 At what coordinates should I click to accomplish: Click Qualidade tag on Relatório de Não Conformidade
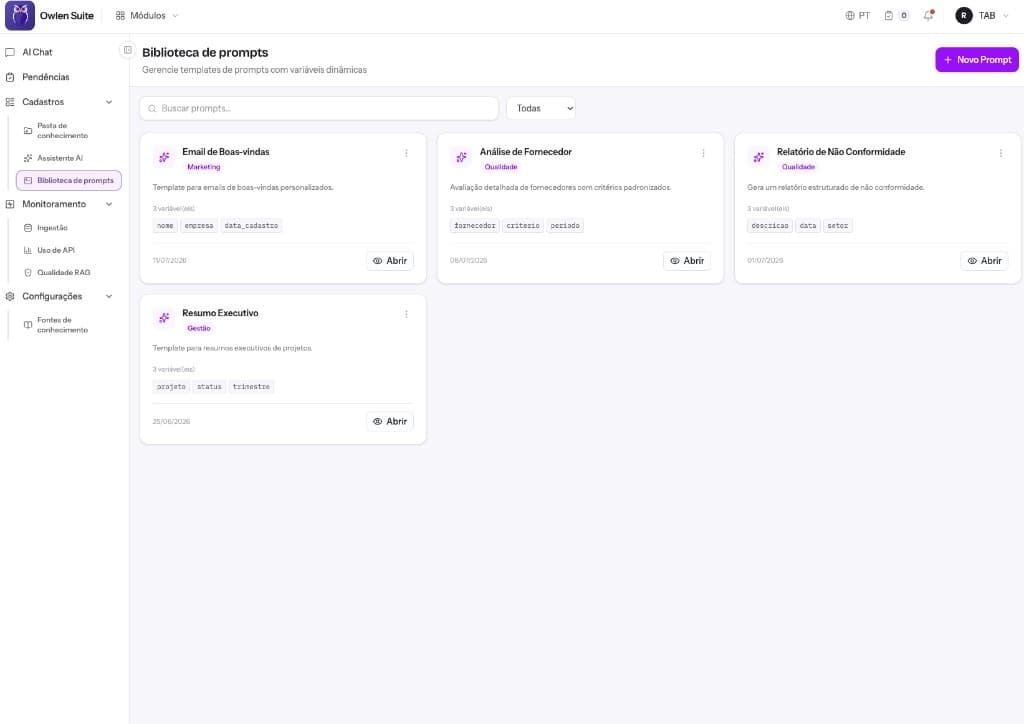coord(798,167)
